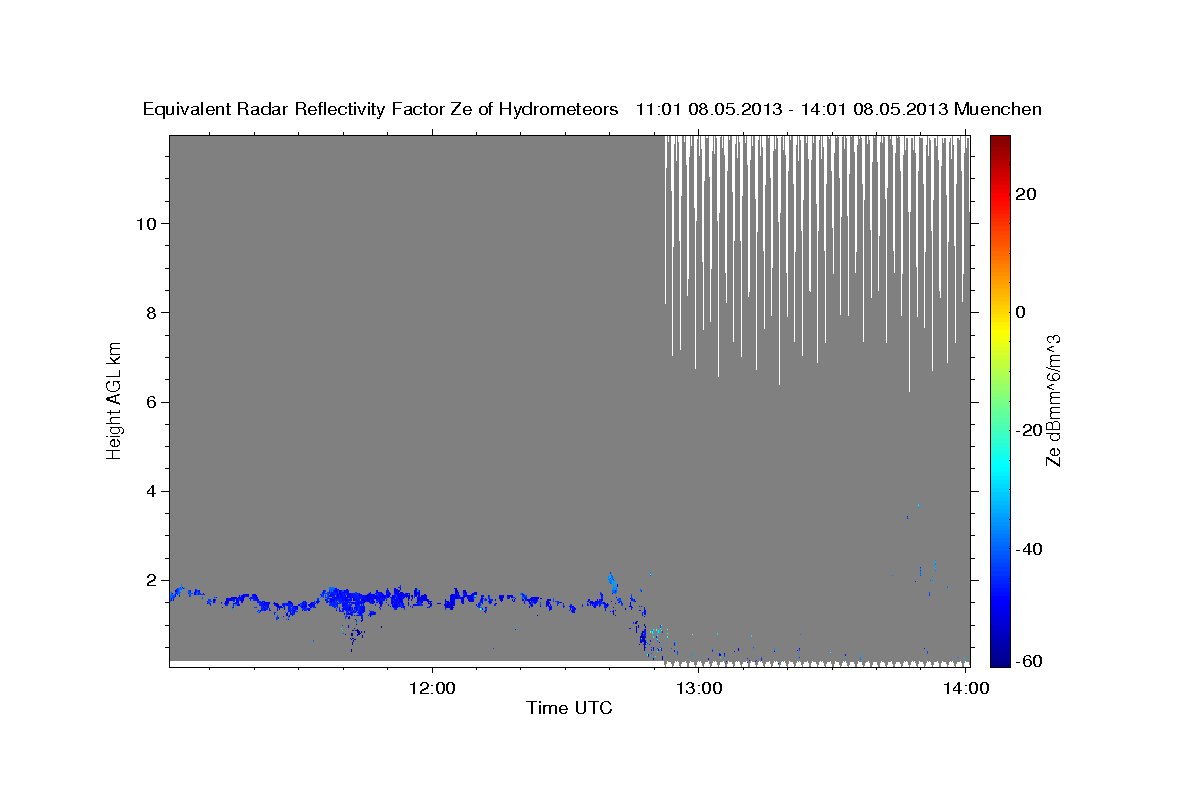Click the plot title text beginning "Equivalent Radar Reflectivity"
Screen dimensions: 1200x800
pyautogui.click(x=592, y=109)
